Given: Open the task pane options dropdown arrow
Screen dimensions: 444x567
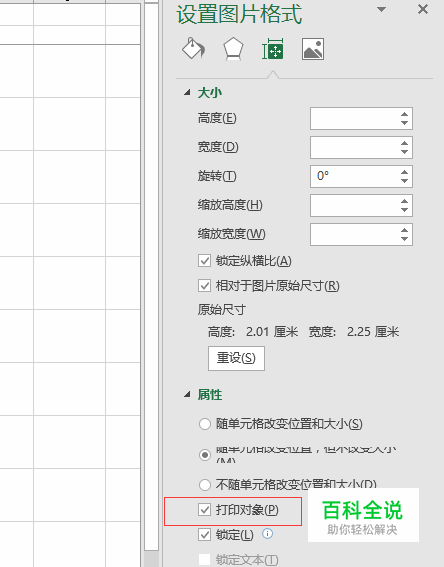Looking at the screenshot, I should [x=381, y=9].
